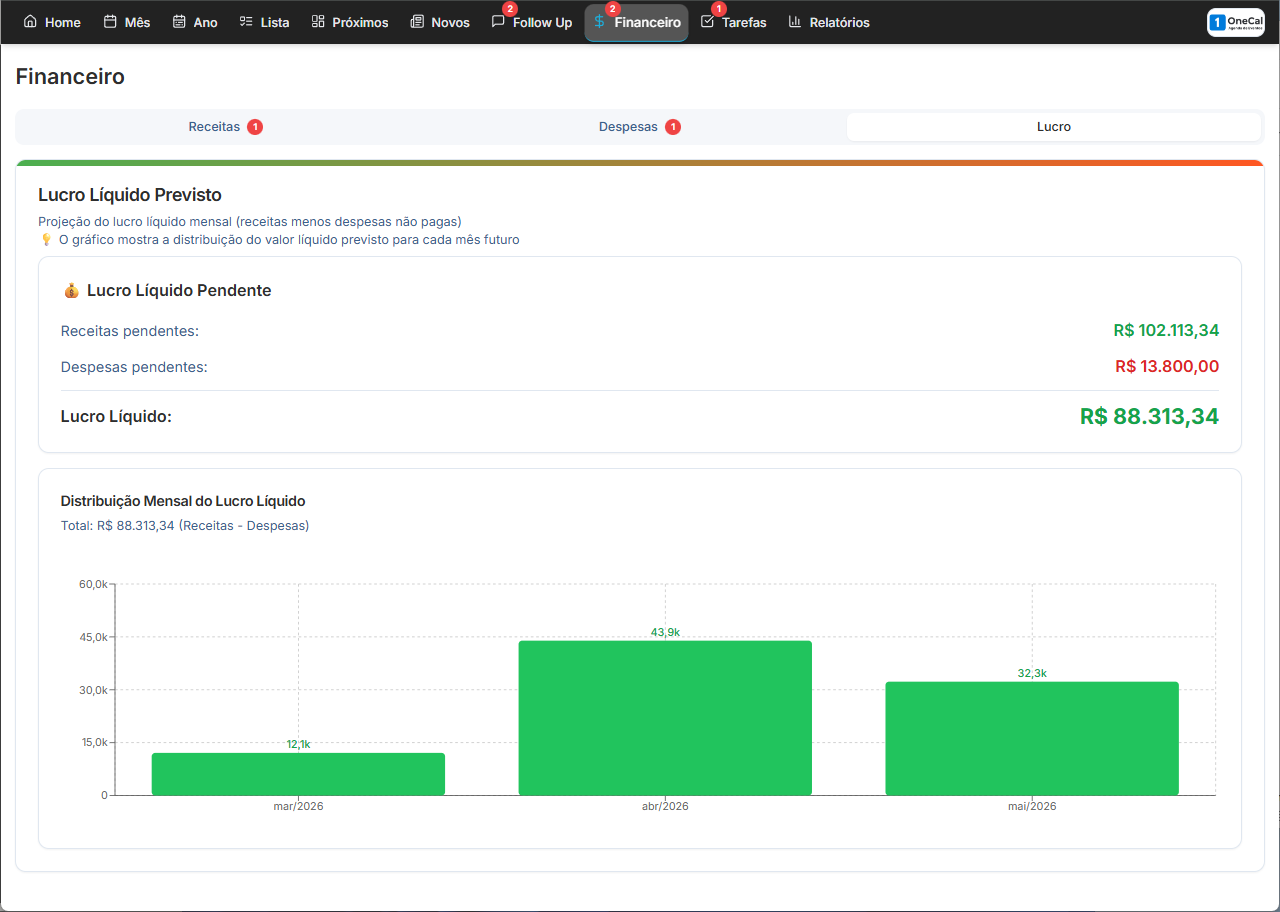Screen dimensions: 1280x912
Task: Click the OneCal logo
Action: pos(1236,22)
